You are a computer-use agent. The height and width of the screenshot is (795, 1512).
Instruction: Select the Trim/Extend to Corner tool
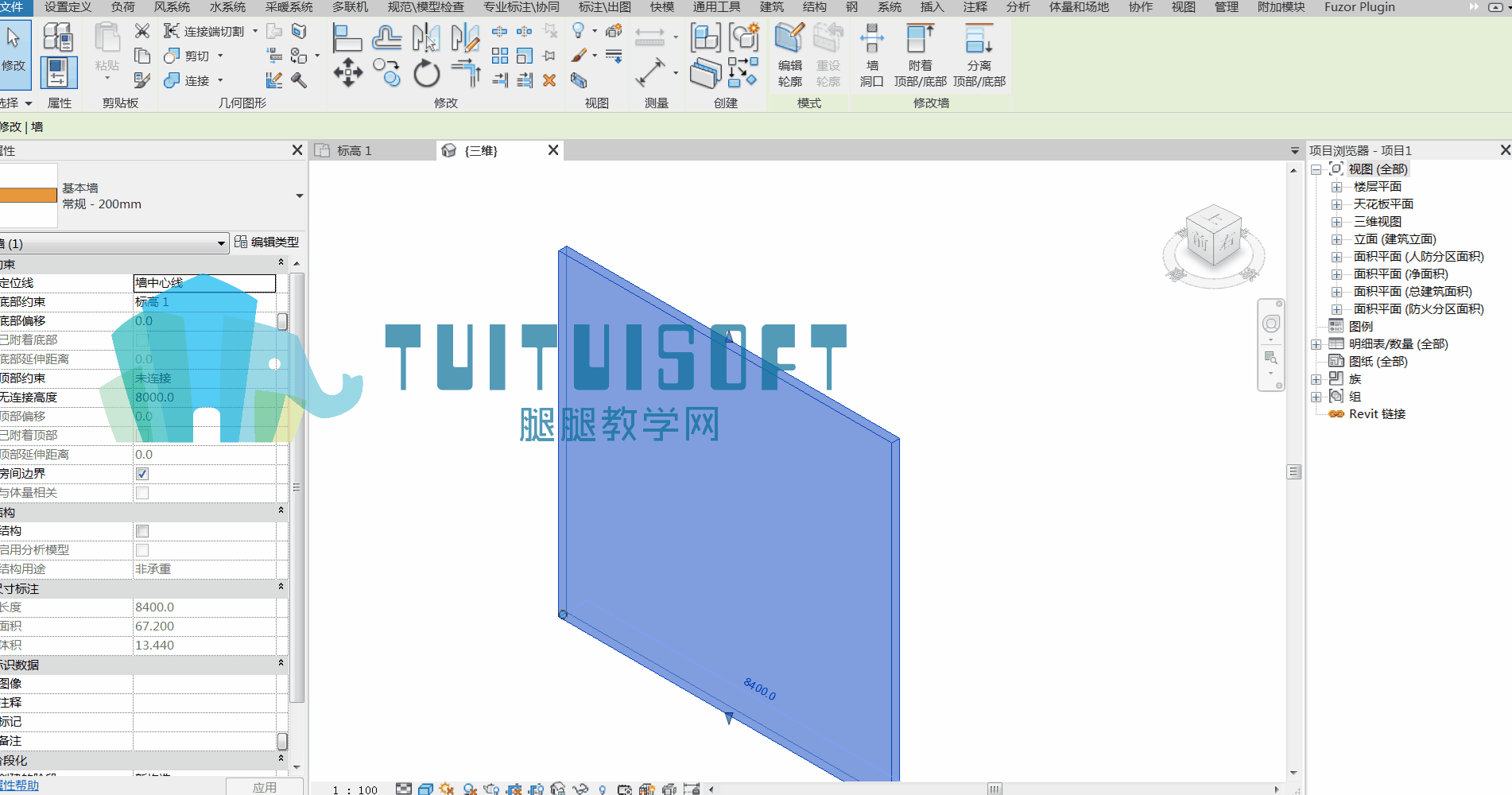click(465, 73)
